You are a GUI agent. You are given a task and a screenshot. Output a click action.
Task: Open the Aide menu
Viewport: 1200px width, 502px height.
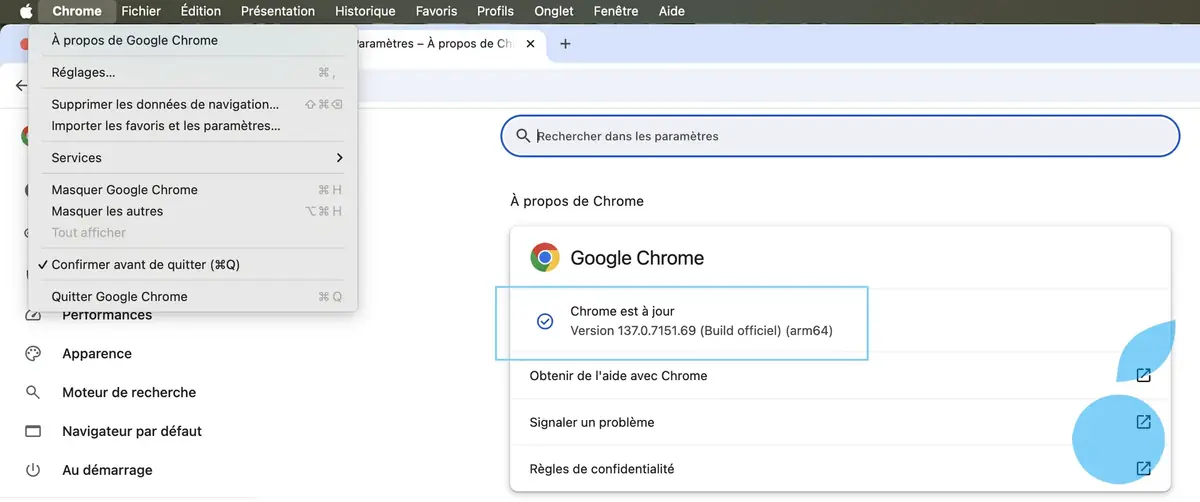[x=672, y=11]
